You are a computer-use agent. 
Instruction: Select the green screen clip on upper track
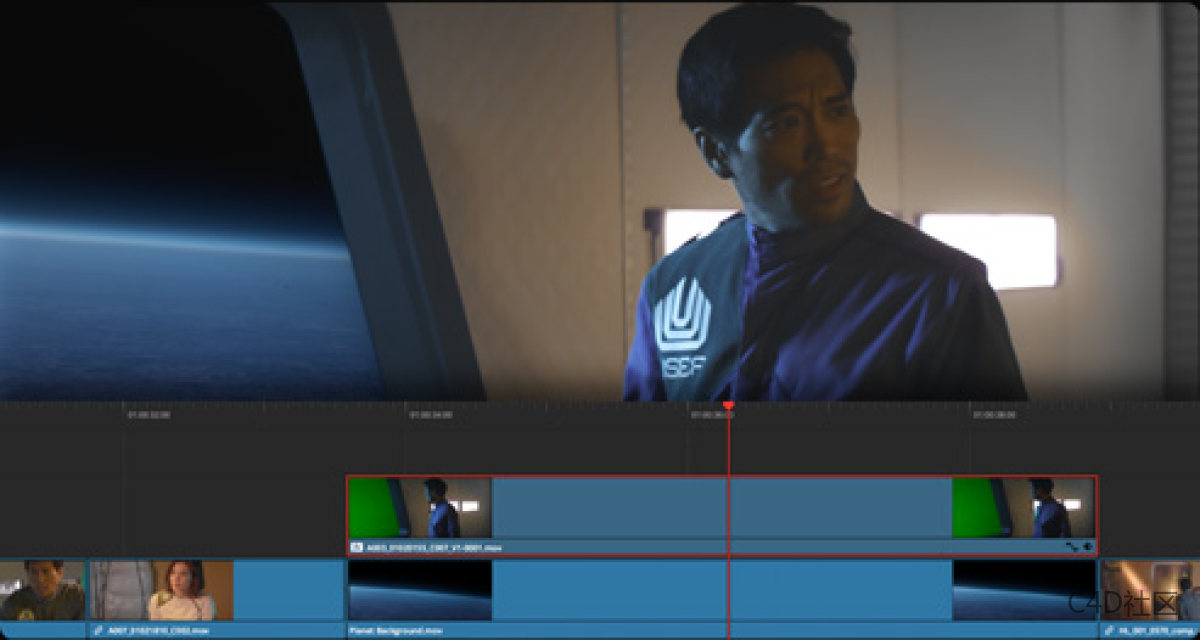coord(722,515)
